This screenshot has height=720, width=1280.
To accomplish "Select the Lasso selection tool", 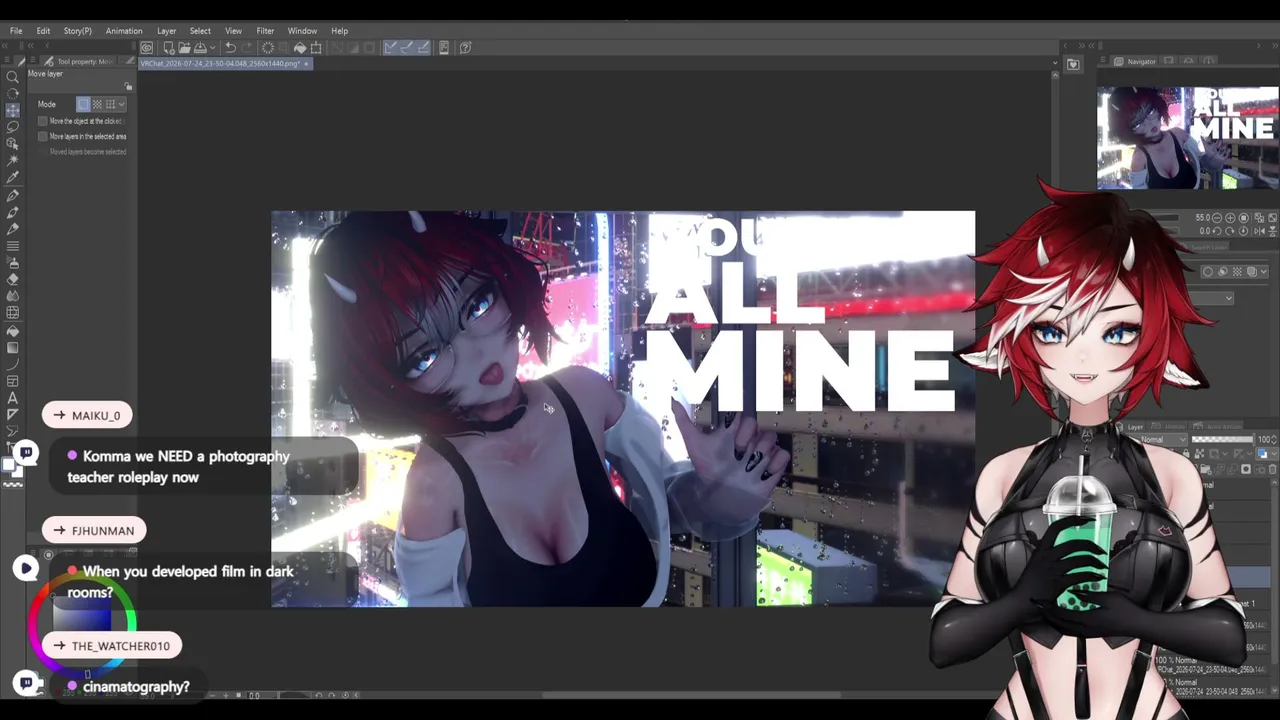I will click(x=13, y=127).
